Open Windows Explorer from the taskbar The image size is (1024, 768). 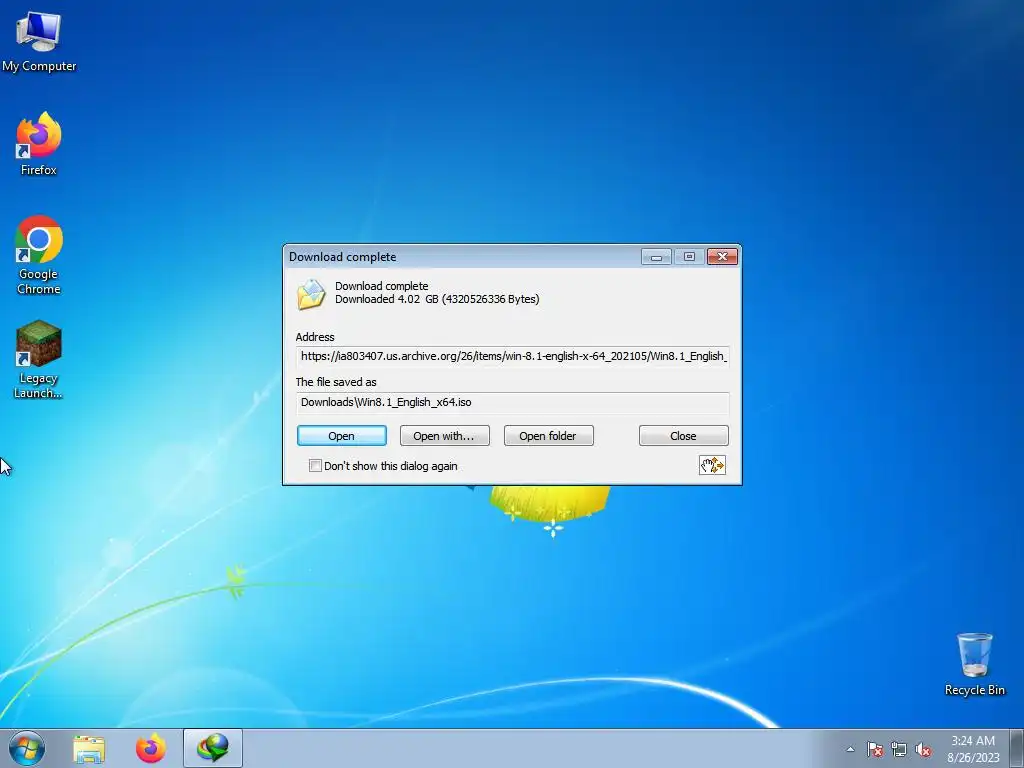(x=89, y=749)
